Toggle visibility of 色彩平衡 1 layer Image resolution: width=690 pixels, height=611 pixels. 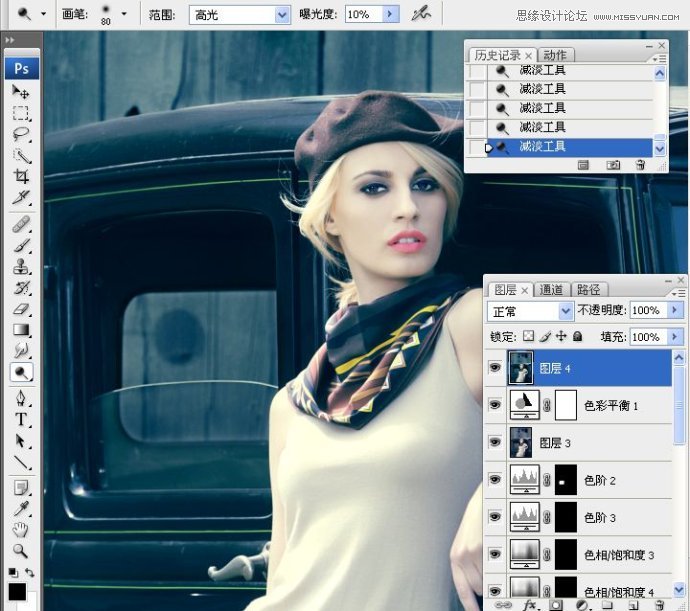[496, 405]
